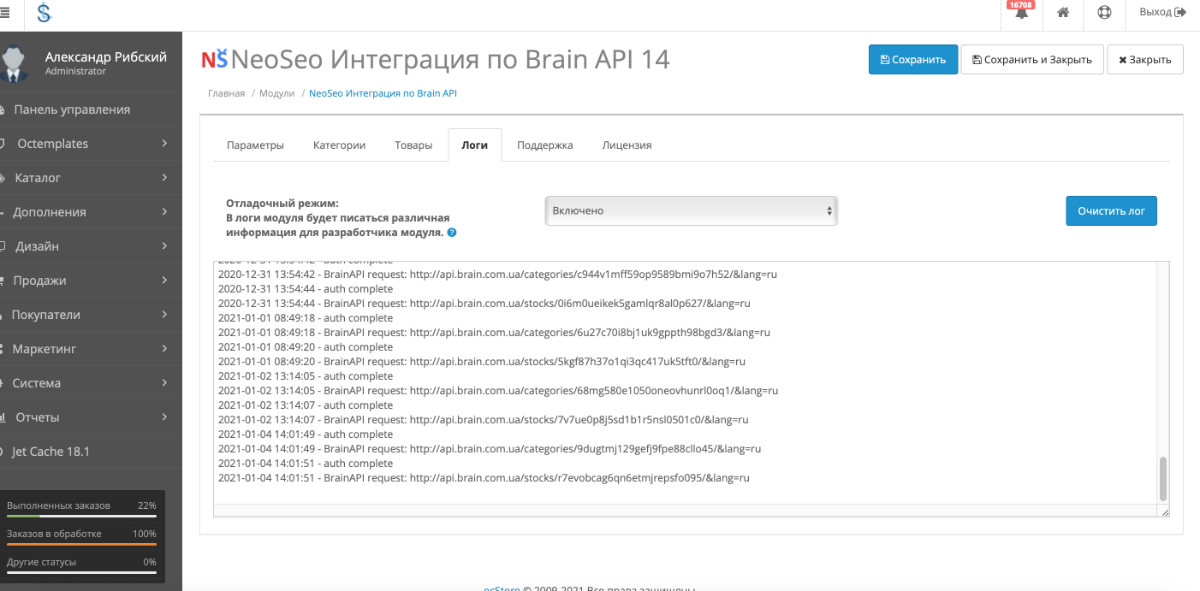
Task: Click log line 2021-01-04 14:01:49 categories request
Action: (x=490, y=449)
